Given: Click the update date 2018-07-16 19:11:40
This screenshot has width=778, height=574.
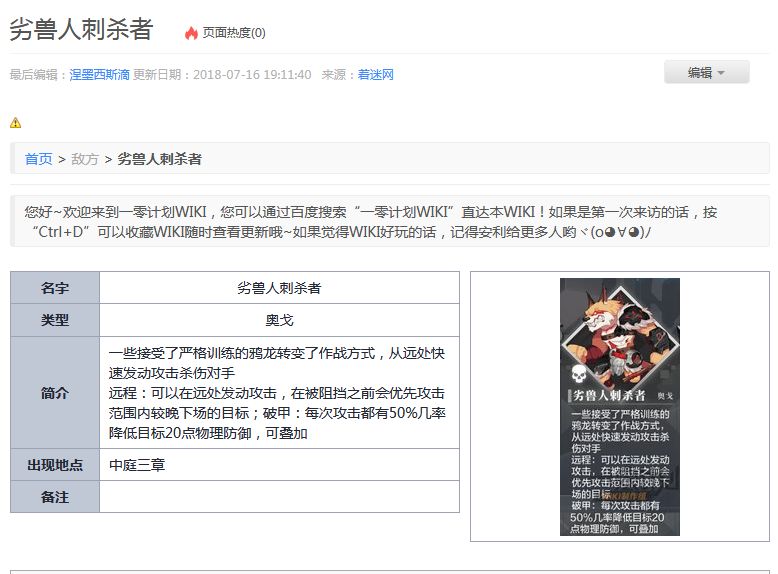Looking at the screenshot, I should (252, 75).
